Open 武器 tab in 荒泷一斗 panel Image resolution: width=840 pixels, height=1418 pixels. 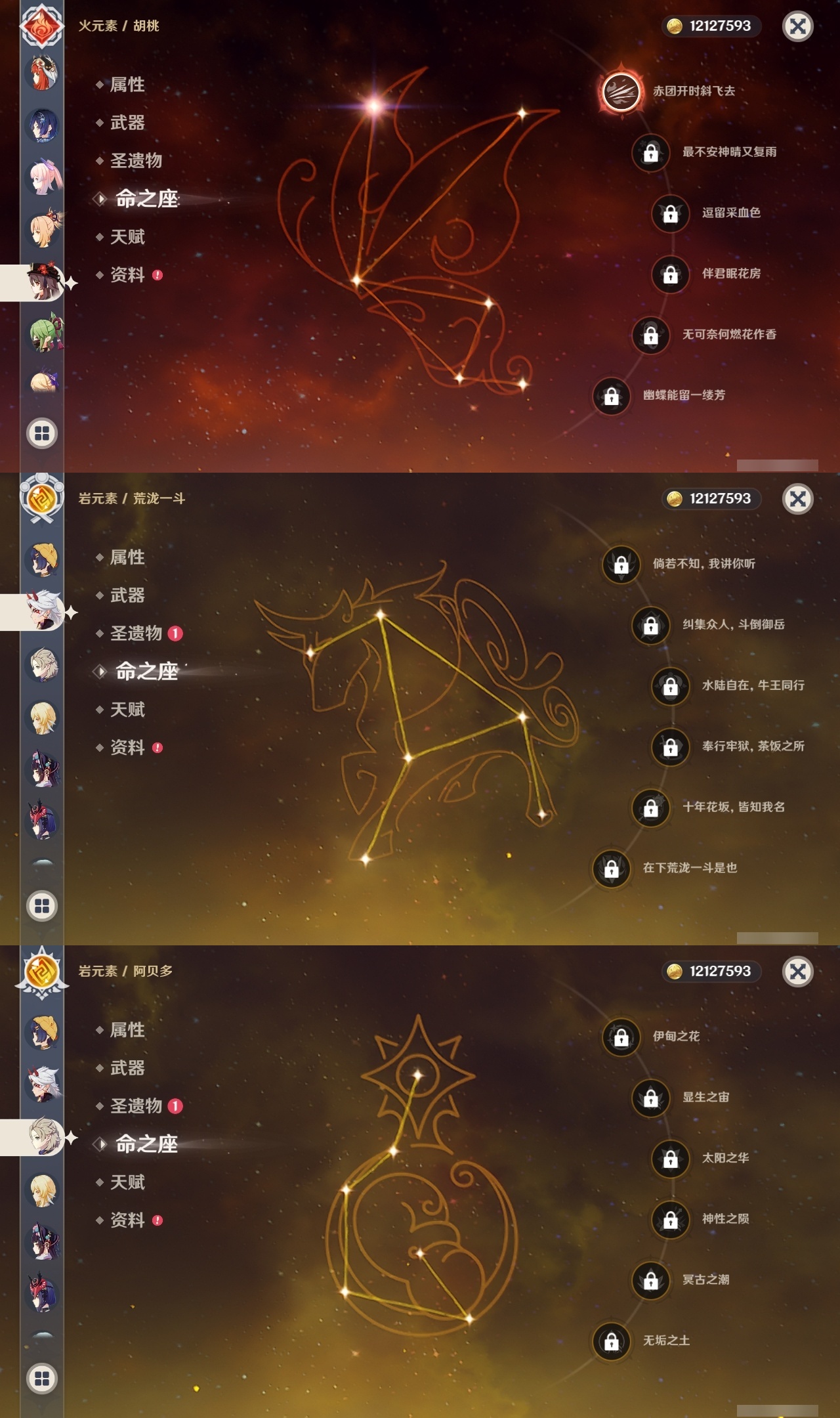point(127,595)
